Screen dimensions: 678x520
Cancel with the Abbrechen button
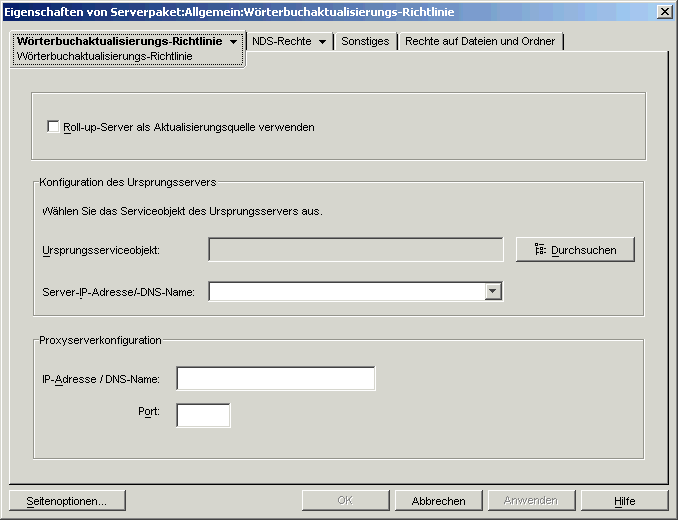click(438, 501)
